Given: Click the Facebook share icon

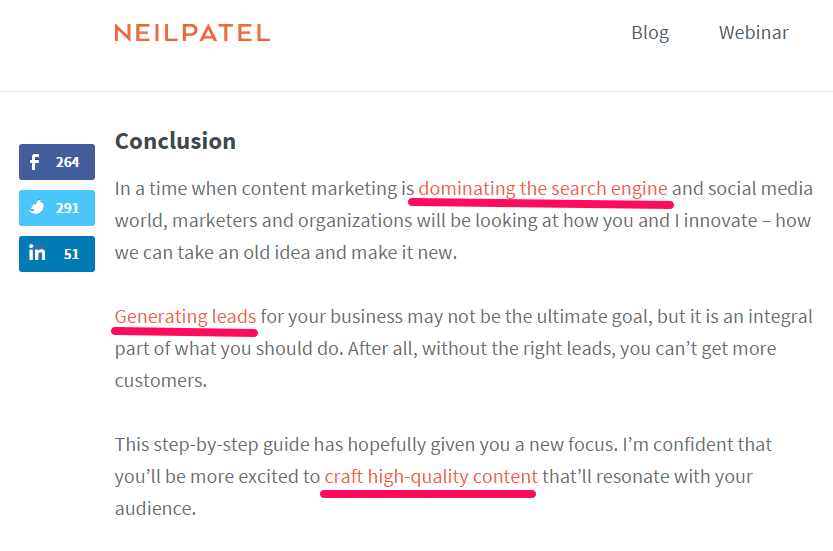Looking at the screenshot, I should click(x=35, y=162).
